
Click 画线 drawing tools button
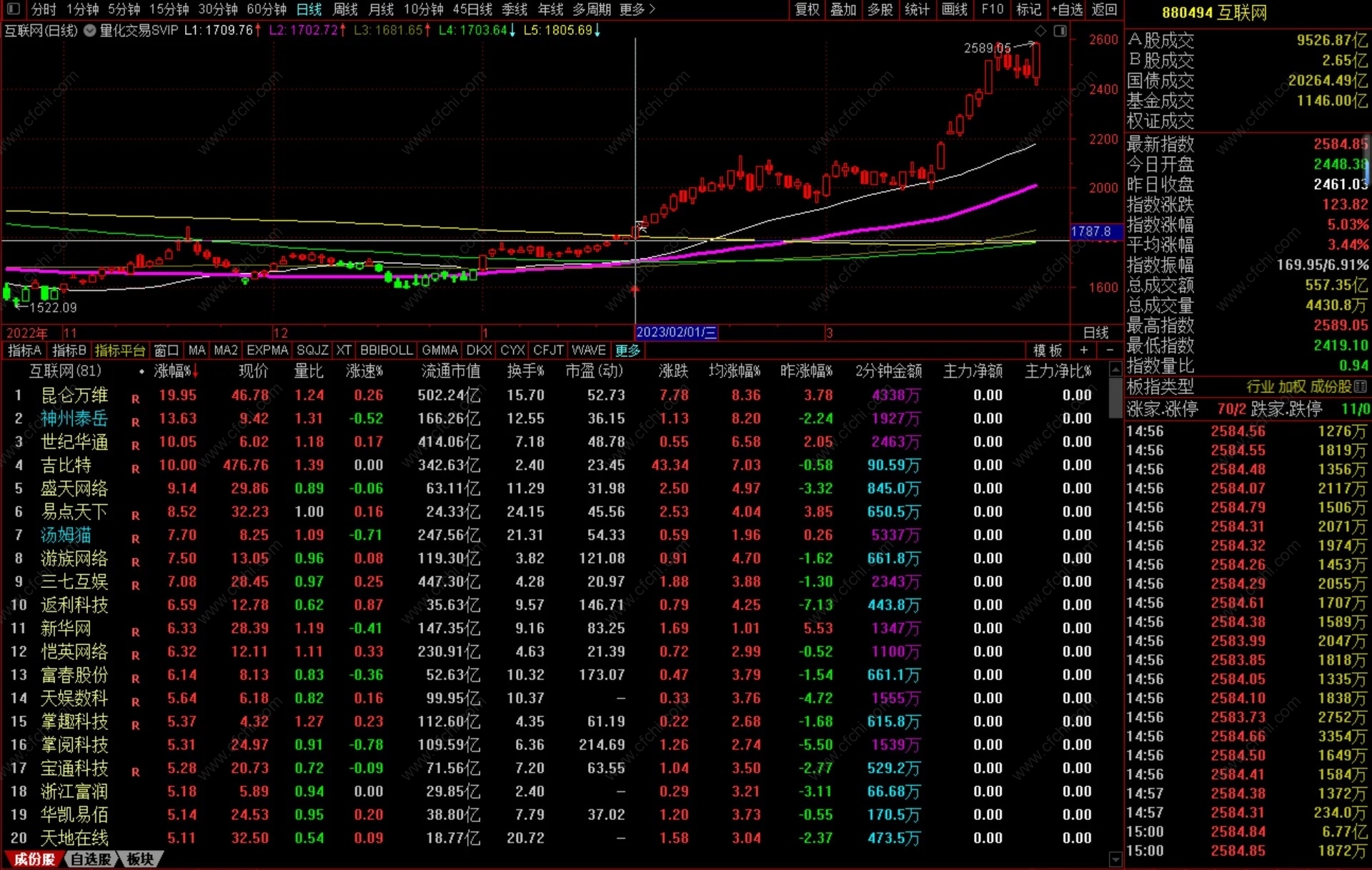pos(955,9)
